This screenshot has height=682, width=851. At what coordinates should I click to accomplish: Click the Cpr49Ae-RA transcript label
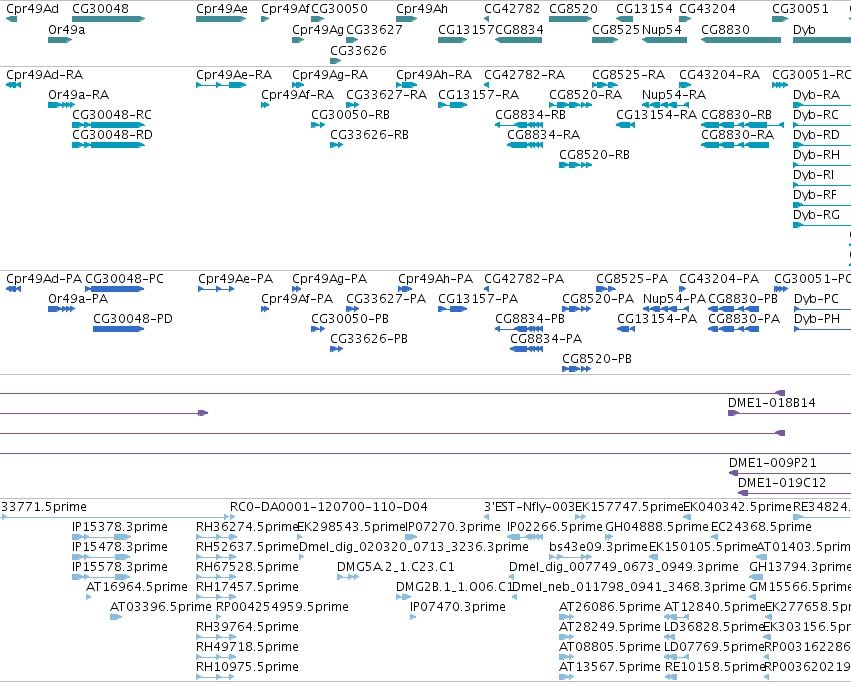click(x=234, y=74)
